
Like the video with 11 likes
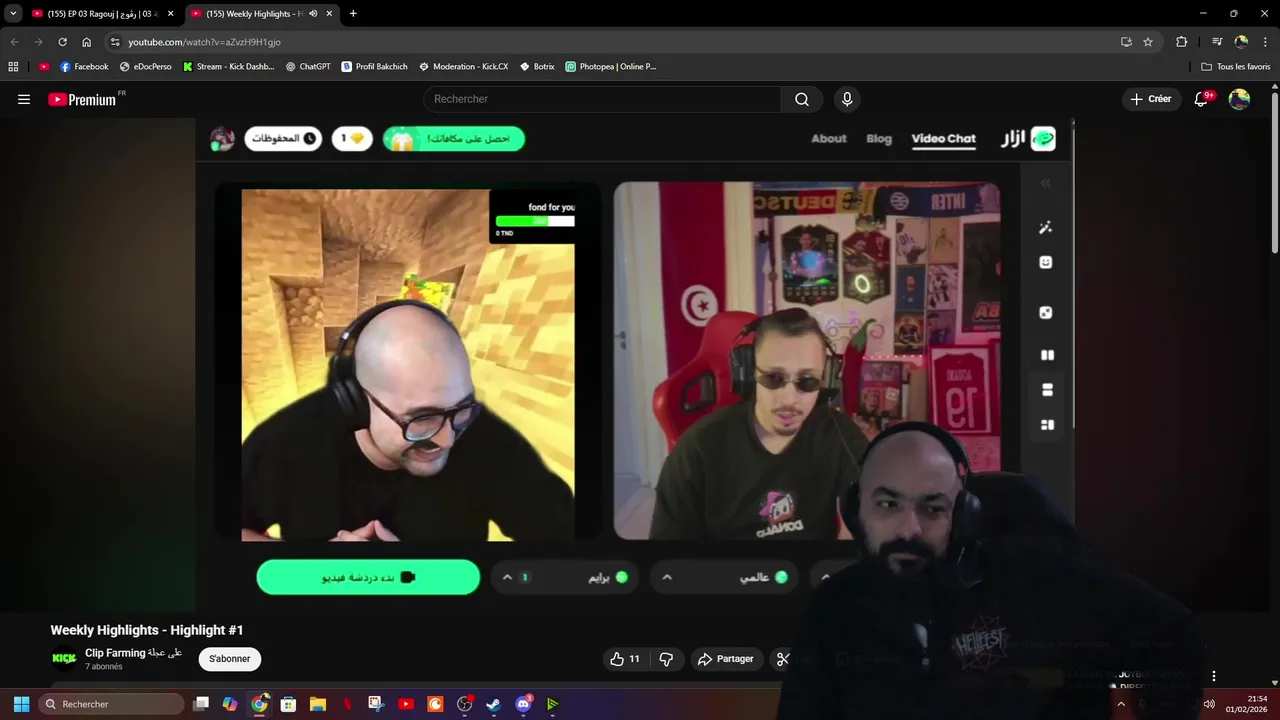pyautogui.click(x=626, y=659)
